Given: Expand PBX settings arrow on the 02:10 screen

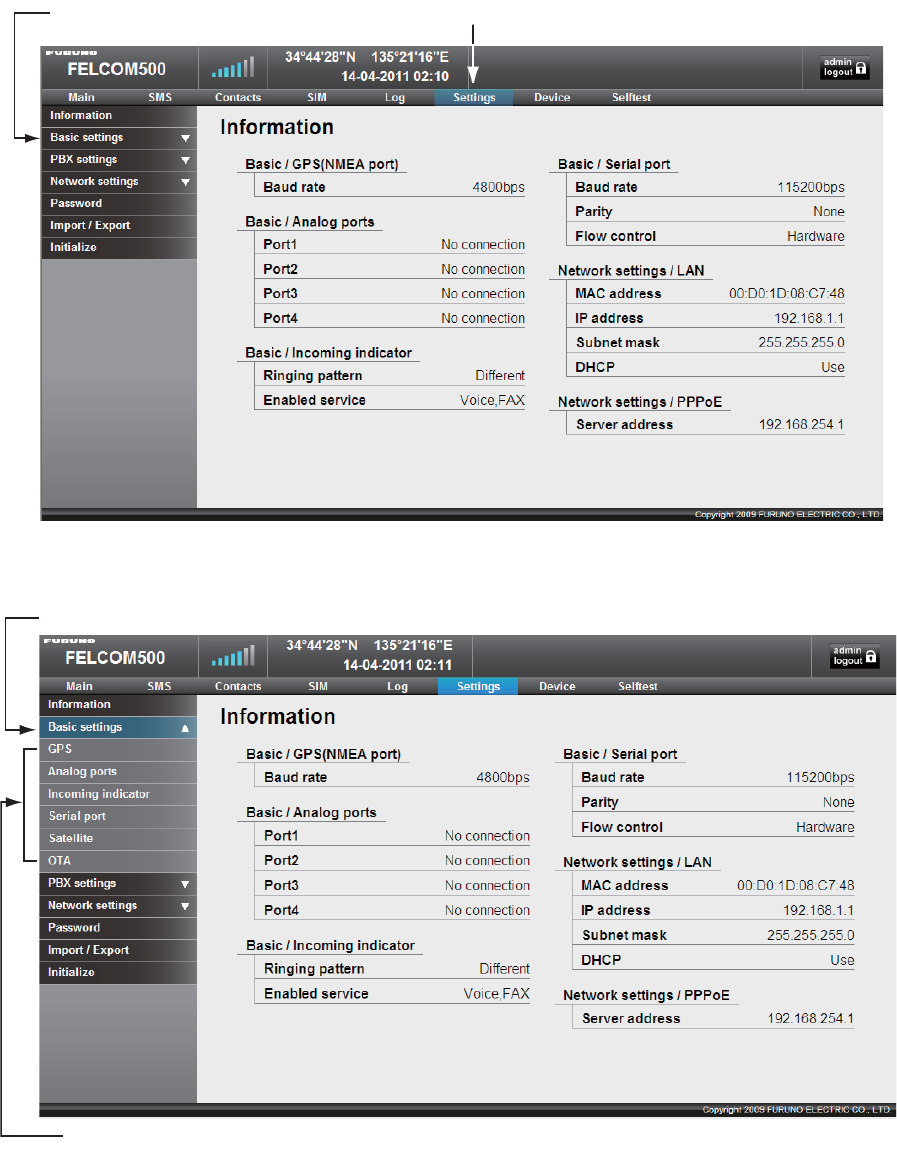Looking at the screenshot, I should 185,160.
